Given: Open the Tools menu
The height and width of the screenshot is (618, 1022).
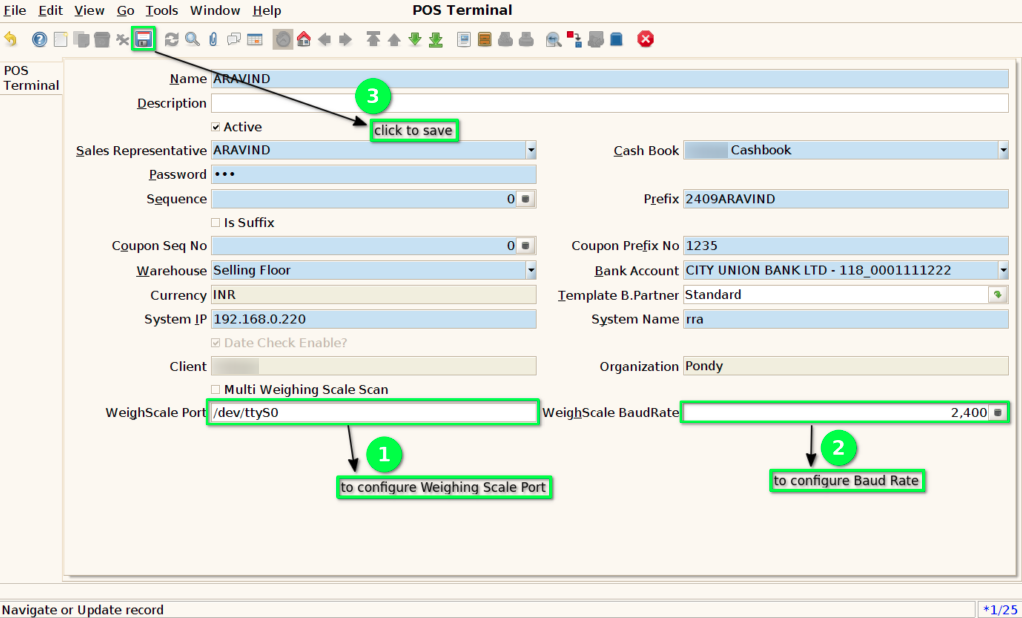Looking at the screenshot, I should tap(162, 10).
